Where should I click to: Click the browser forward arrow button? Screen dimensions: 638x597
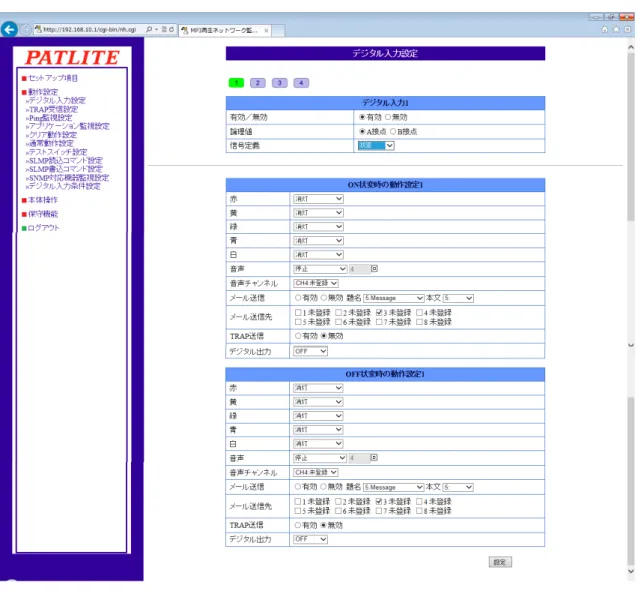coord(25,30)
